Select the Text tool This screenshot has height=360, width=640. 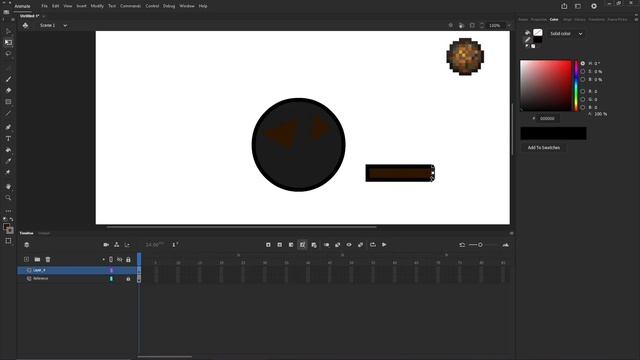tap(8, 139)
